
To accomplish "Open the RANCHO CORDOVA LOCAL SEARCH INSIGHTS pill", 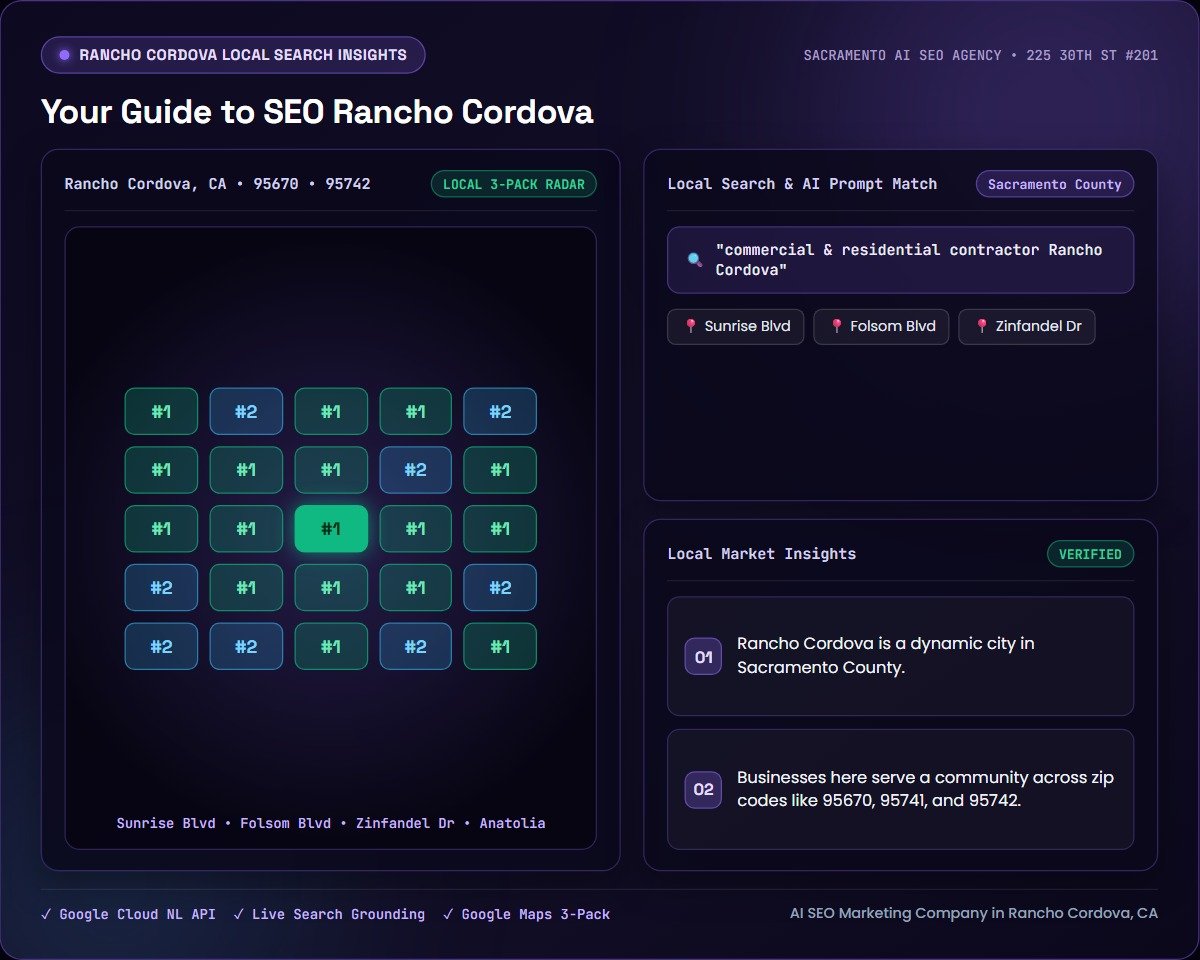I will (x=233, y=55).
